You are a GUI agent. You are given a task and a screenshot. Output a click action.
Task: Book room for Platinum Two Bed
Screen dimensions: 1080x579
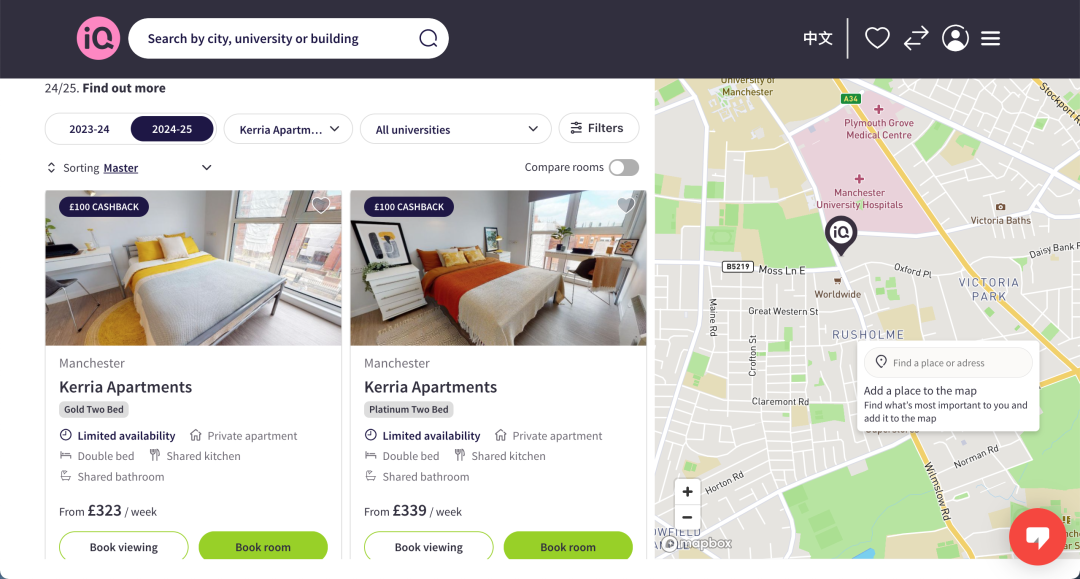click(x=568, y=547)
